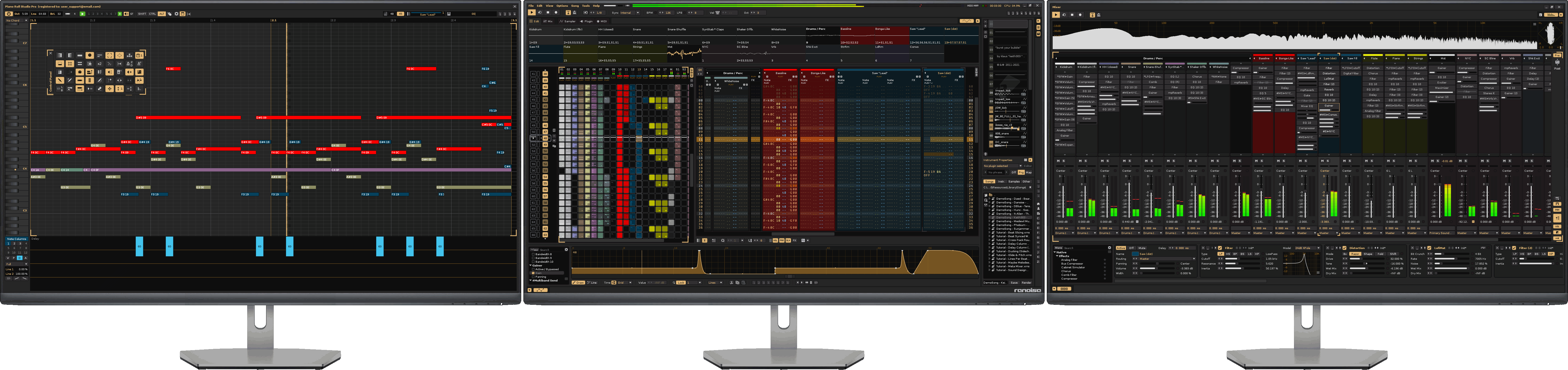The image size is (1568, 370).
Task: Open the Samples tab in disk browser
Action: 1013,181
